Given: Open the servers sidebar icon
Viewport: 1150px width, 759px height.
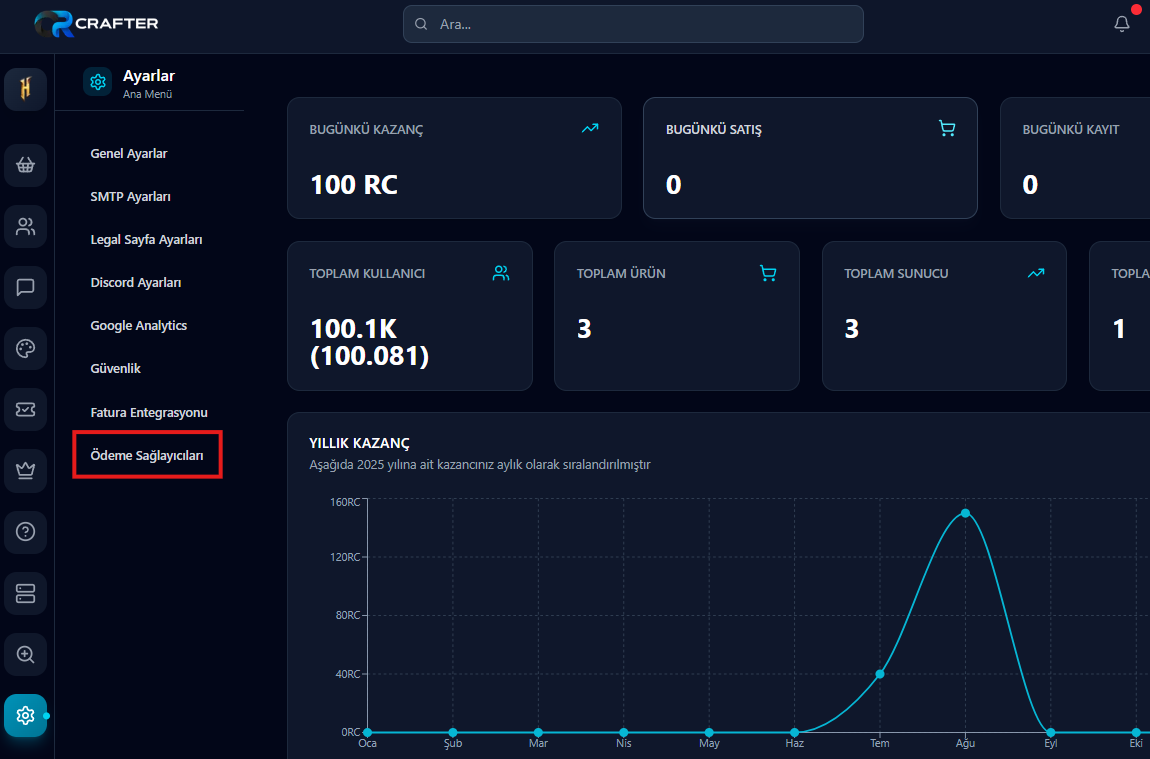Looking at the screenshot, I should tap(26, 593).
